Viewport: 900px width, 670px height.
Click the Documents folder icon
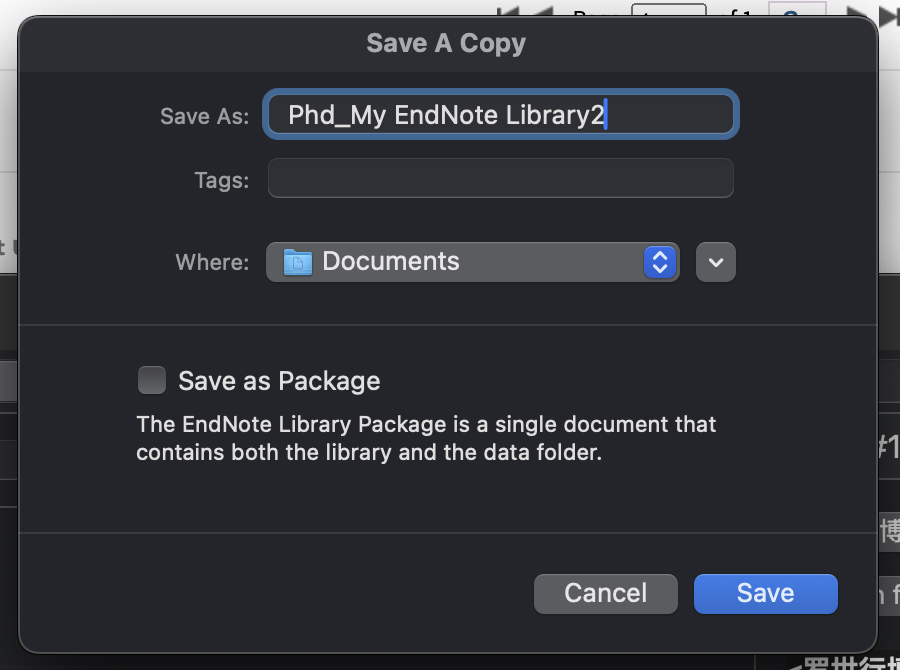coord(298,262)
